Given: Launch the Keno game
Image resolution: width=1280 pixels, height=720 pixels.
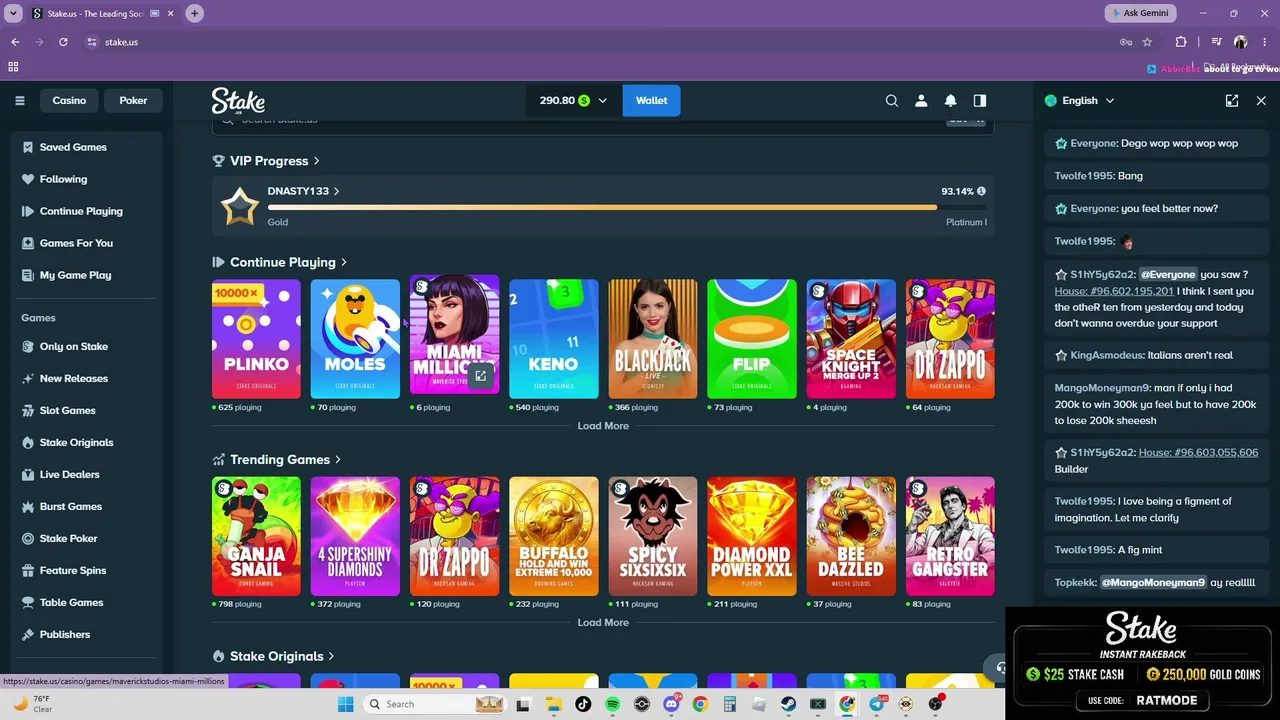Looking at the screenshot, I should tap(554, 339).
